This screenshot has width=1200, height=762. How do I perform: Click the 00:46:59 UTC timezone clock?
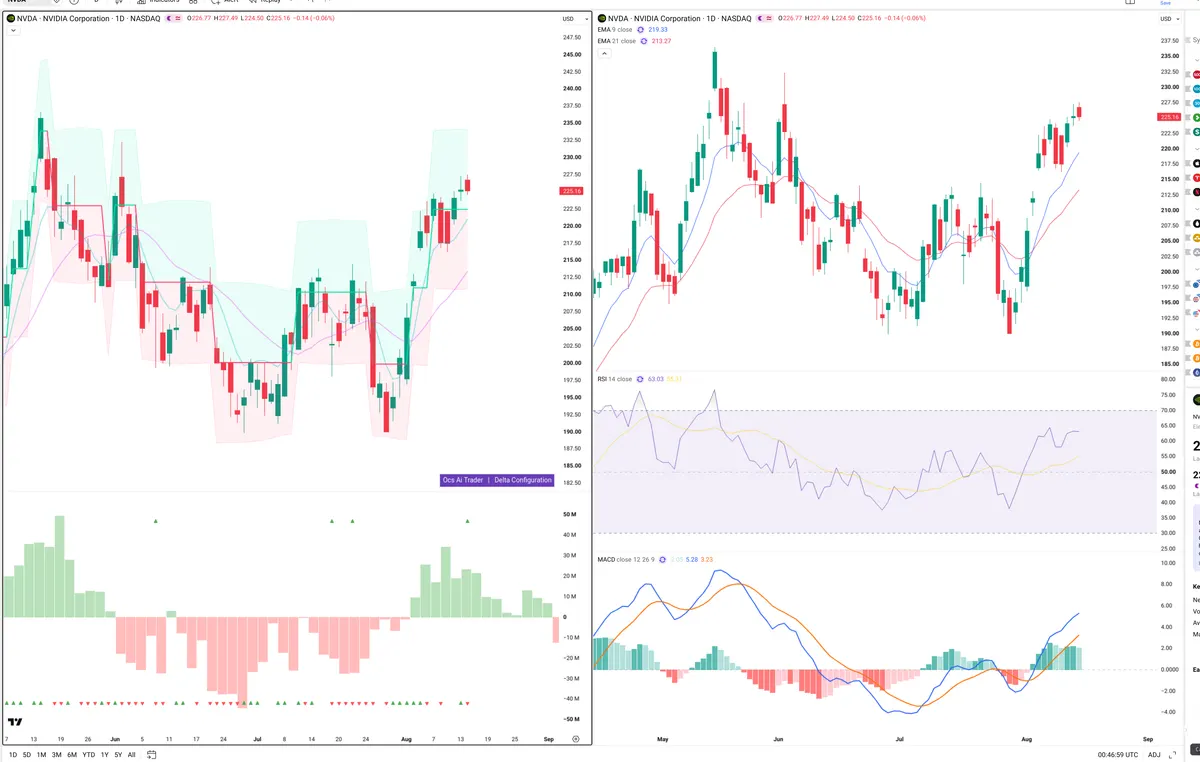[1117, 754]
